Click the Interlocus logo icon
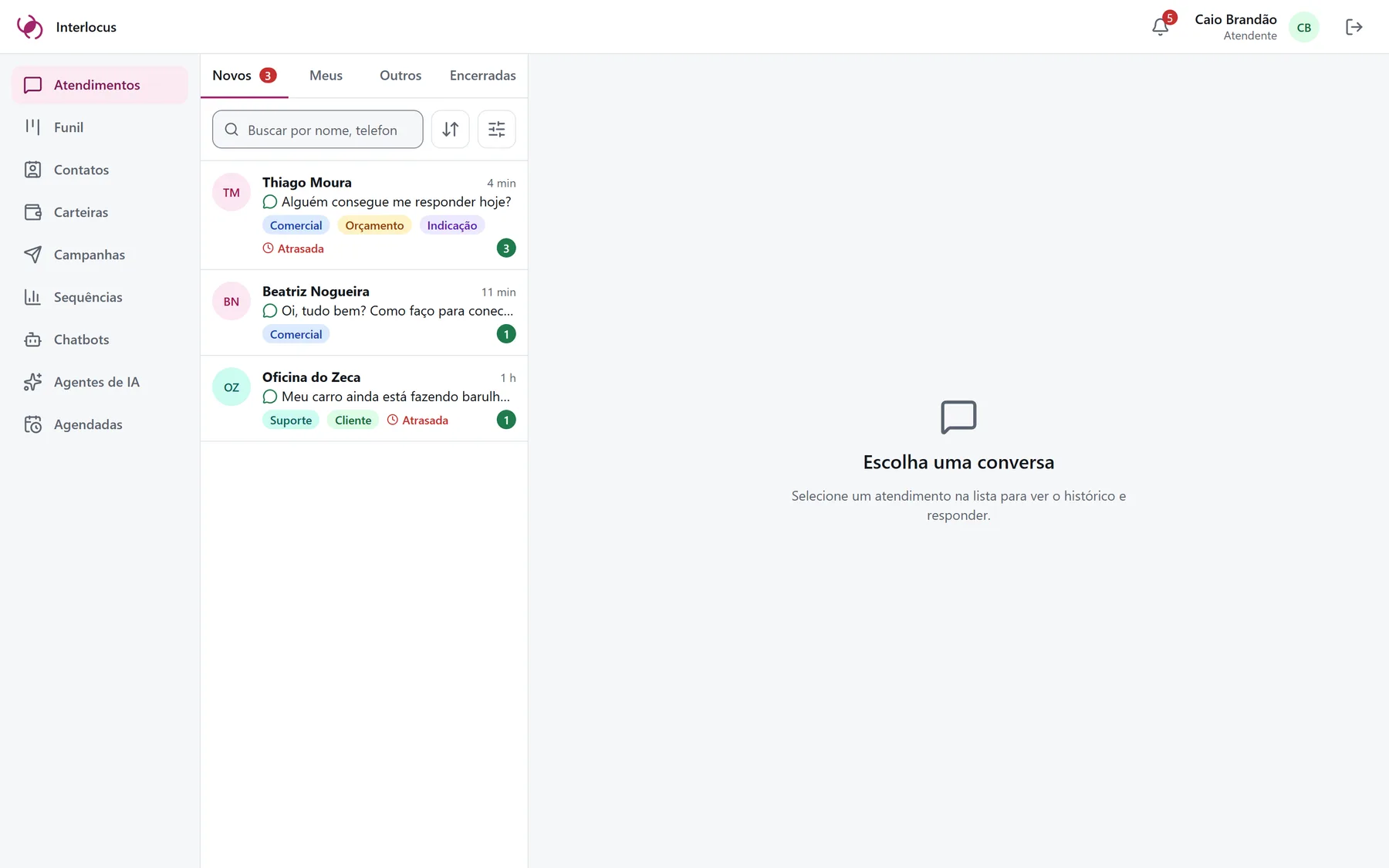Viewport: 1389px width, 868px height. (x=30, y=27)
